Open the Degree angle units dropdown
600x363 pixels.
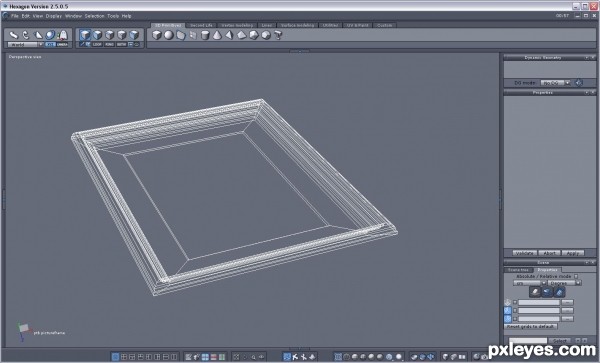[x=564, y=283]
